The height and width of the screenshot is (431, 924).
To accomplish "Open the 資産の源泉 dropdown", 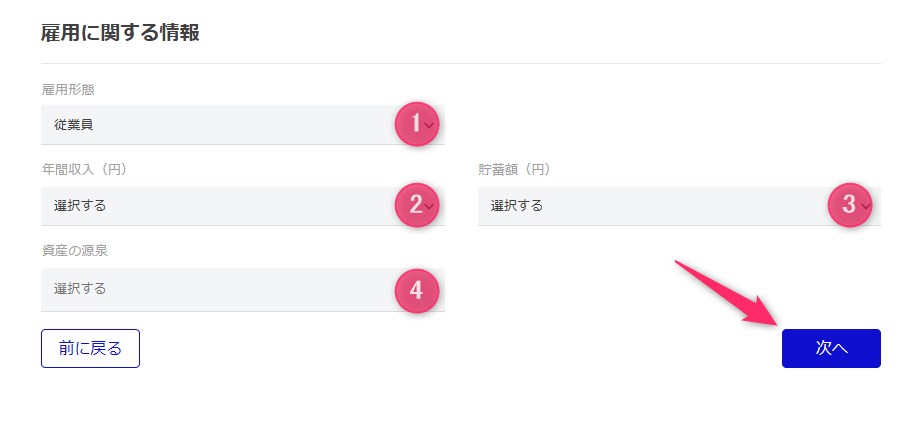I will (220, 289).
